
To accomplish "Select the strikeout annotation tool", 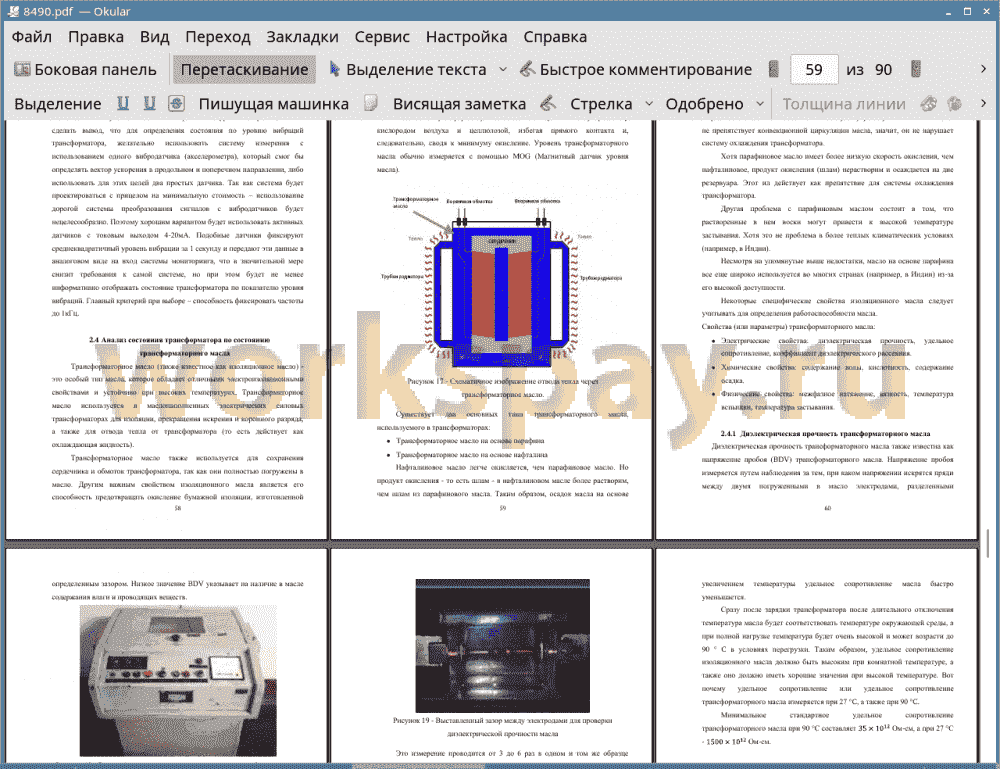I will click(177, 103).
